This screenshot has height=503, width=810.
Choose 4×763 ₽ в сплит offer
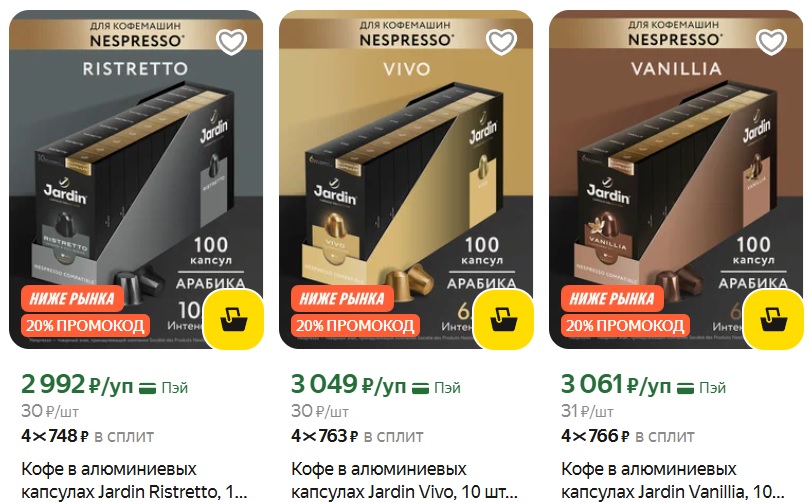point(357,436)
